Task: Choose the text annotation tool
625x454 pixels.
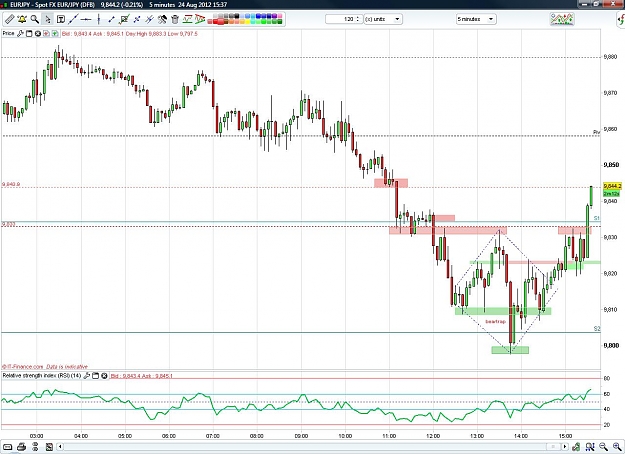Action: pyautogui.click(x=61, y=19)
